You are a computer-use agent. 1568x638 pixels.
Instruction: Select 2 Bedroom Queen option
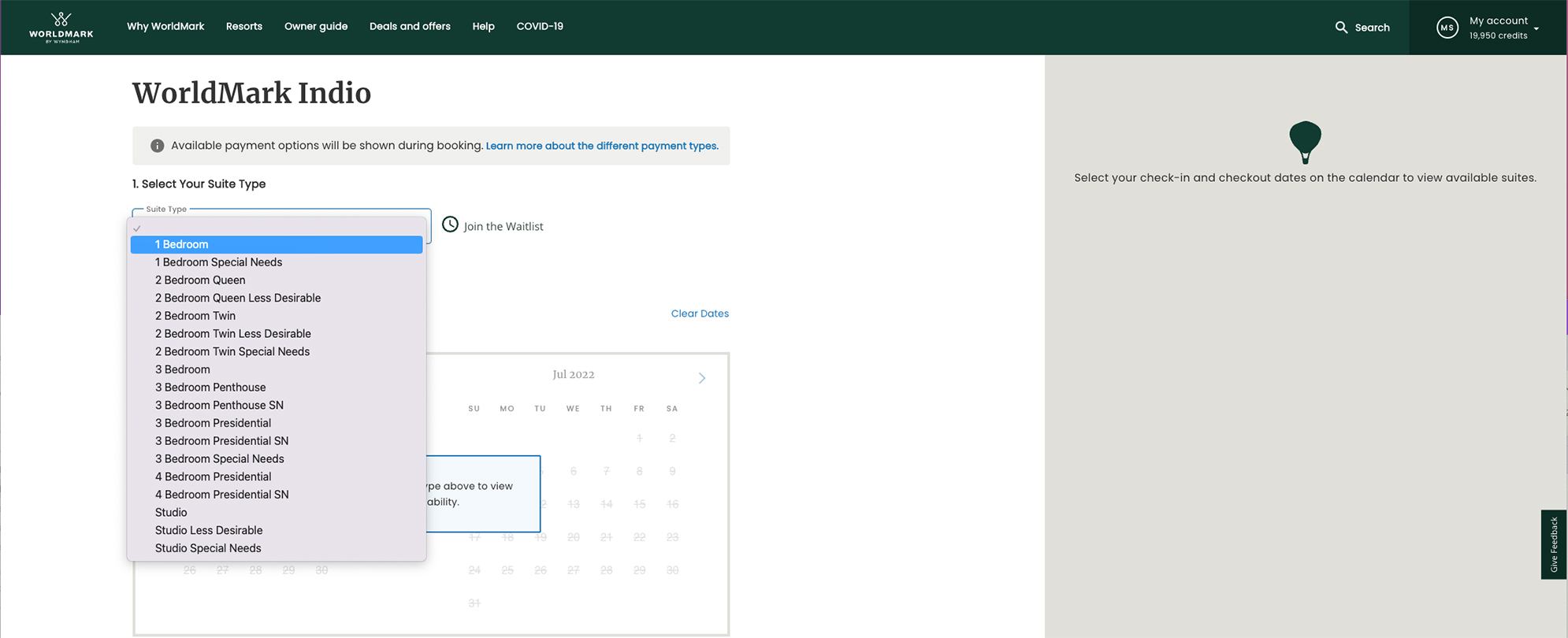tap(277, 280)
